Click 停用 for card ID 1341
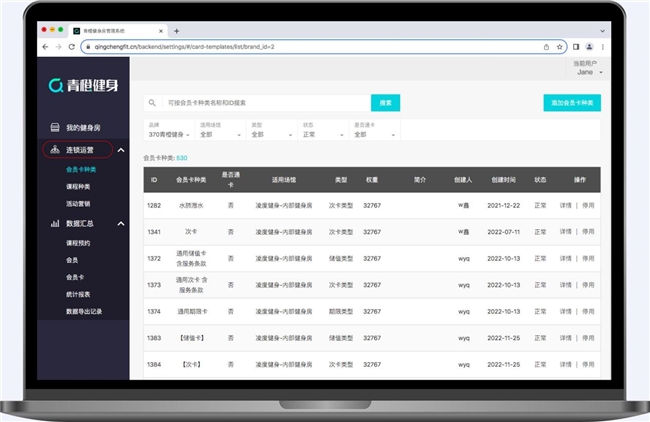The image size is (650, 422). pyautogui.click(x=588, y=232)
